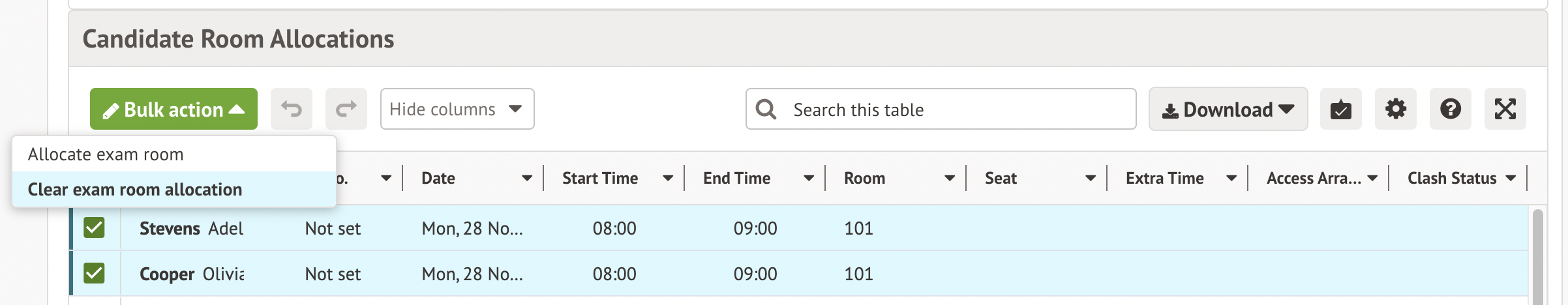The width and height of the screenshot is (1568, 305).
Task: Choose Clear exam room allocation
Action: click(x=135, y=190)
